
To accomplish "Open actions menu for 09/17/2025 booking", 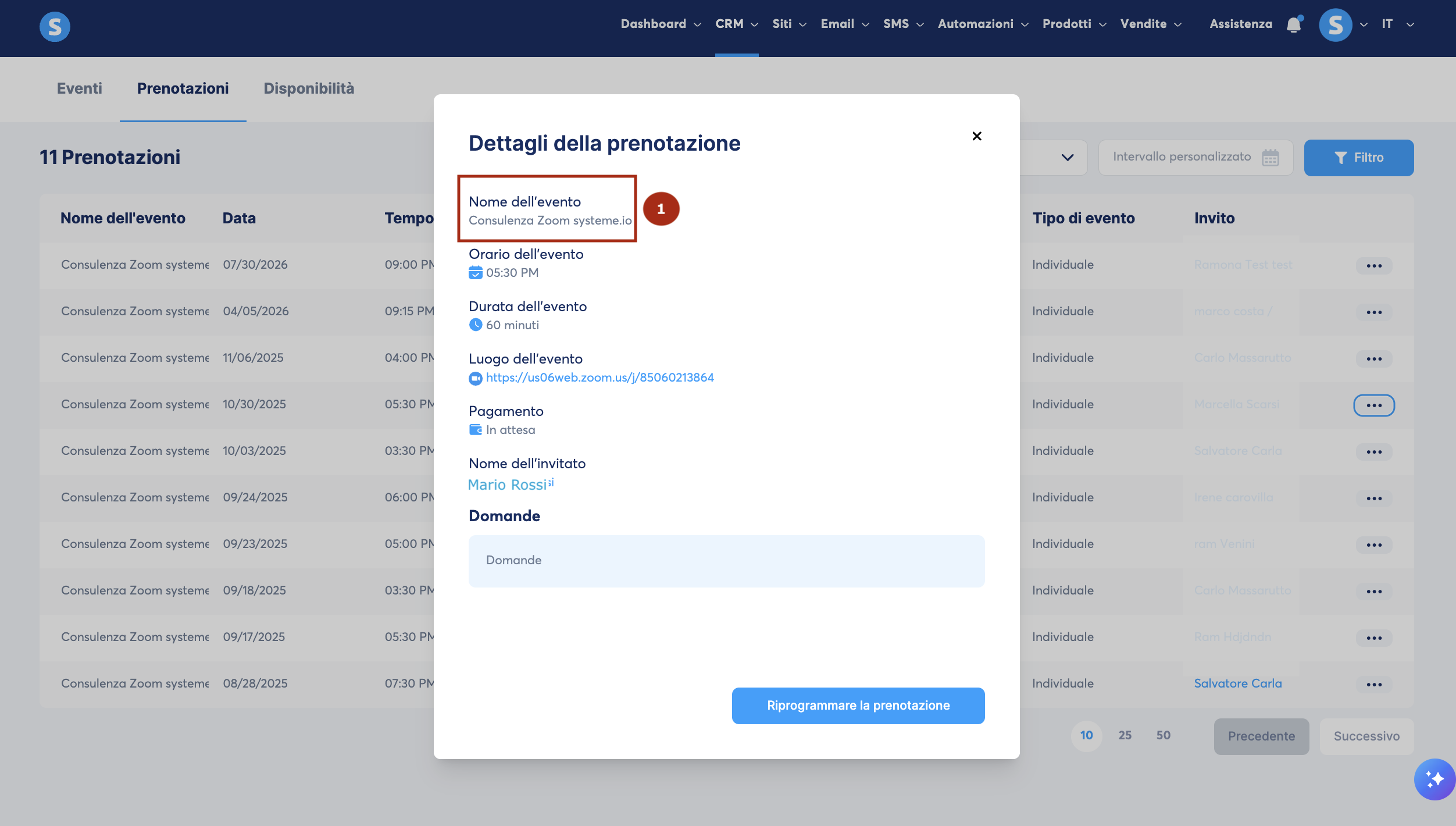I will (x=1374, y=638).
